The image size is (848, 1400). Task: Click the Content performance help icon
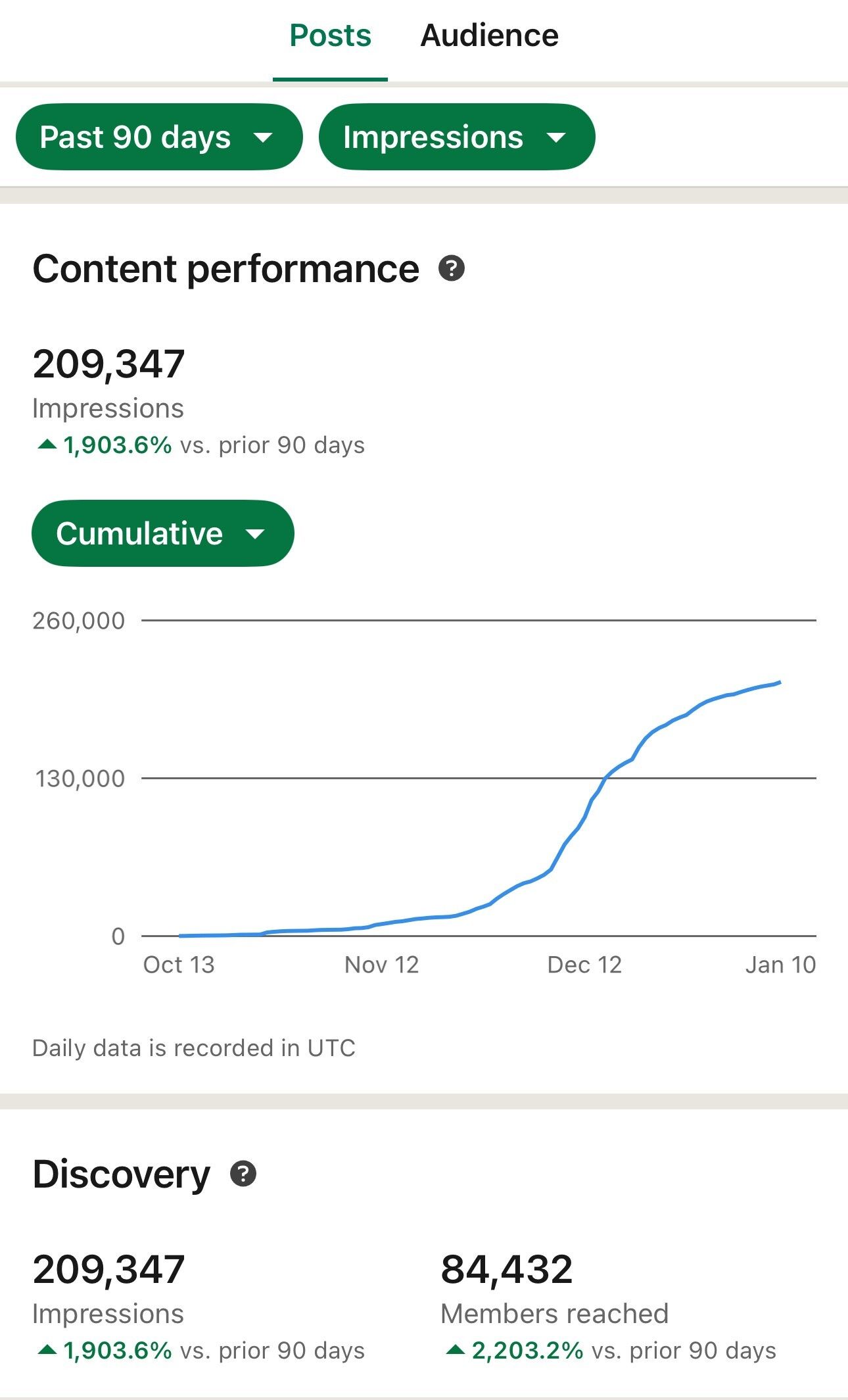tap(452, 268)
